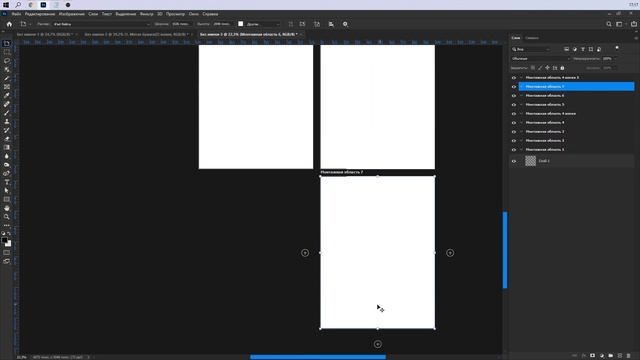This screenshot has width=640, height=360.
Task: Expand the Монтажная область 7 group
Action: (x=521, y=87)
